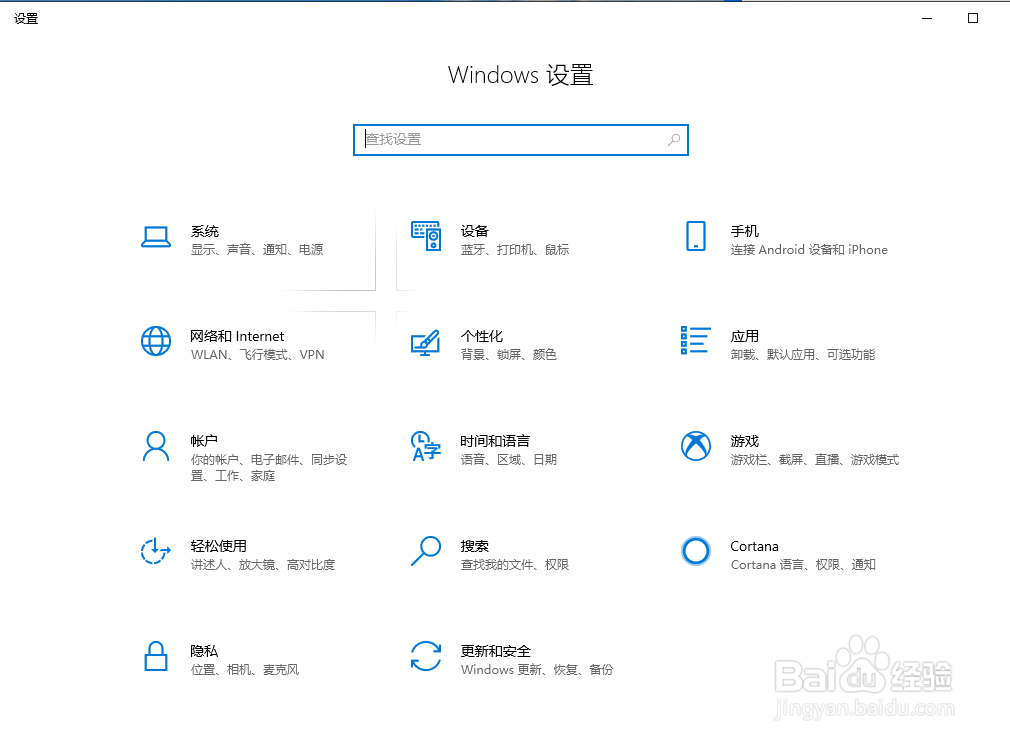Open the 设备 settings title

click(x=475, y=231)
